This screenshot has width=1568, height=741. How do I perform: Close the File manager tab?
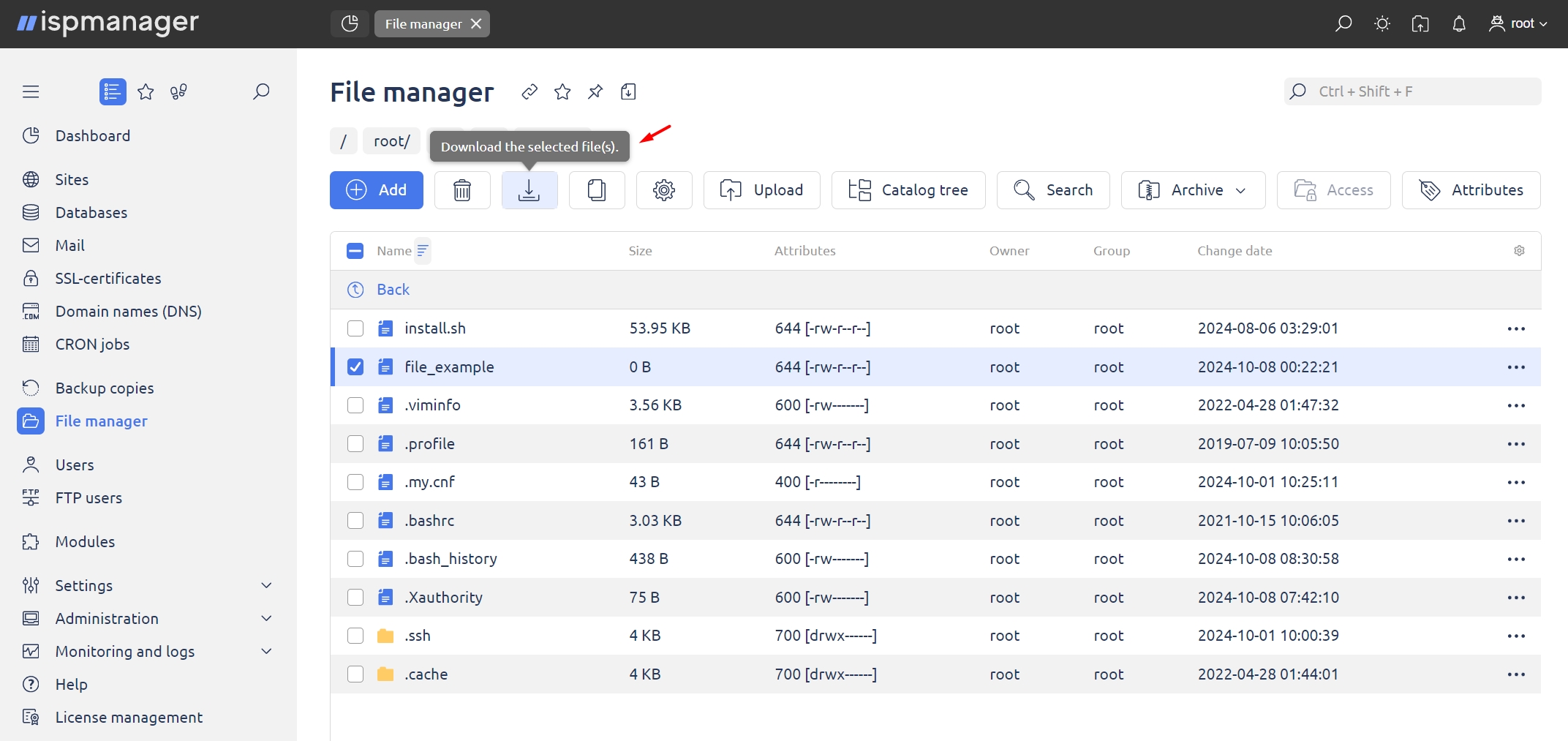click(x=476, y=23)
